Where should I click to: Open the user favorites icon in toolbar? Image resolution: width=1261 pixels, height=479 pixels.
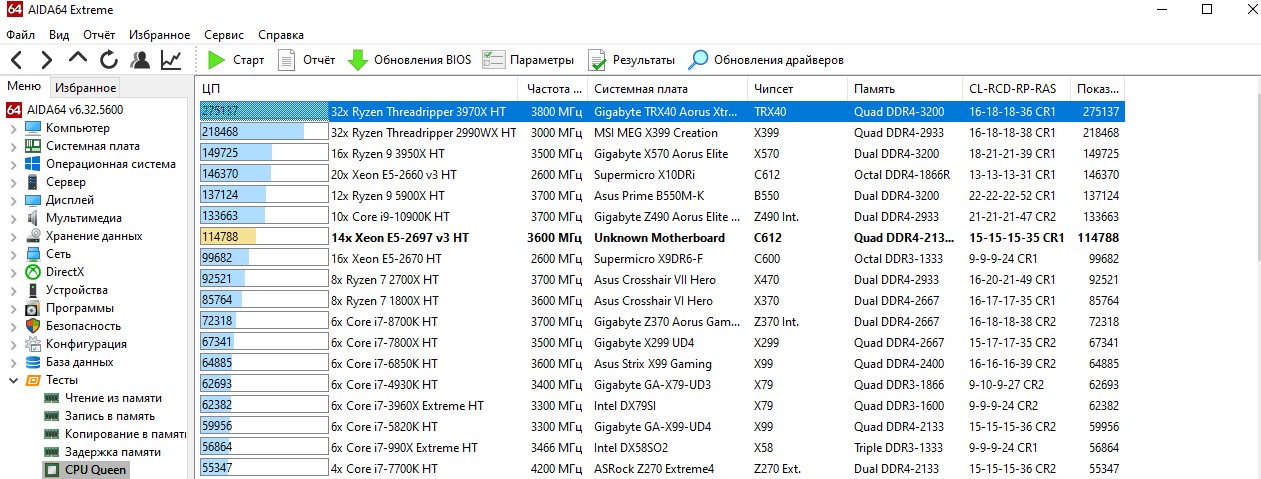point(140,60)
